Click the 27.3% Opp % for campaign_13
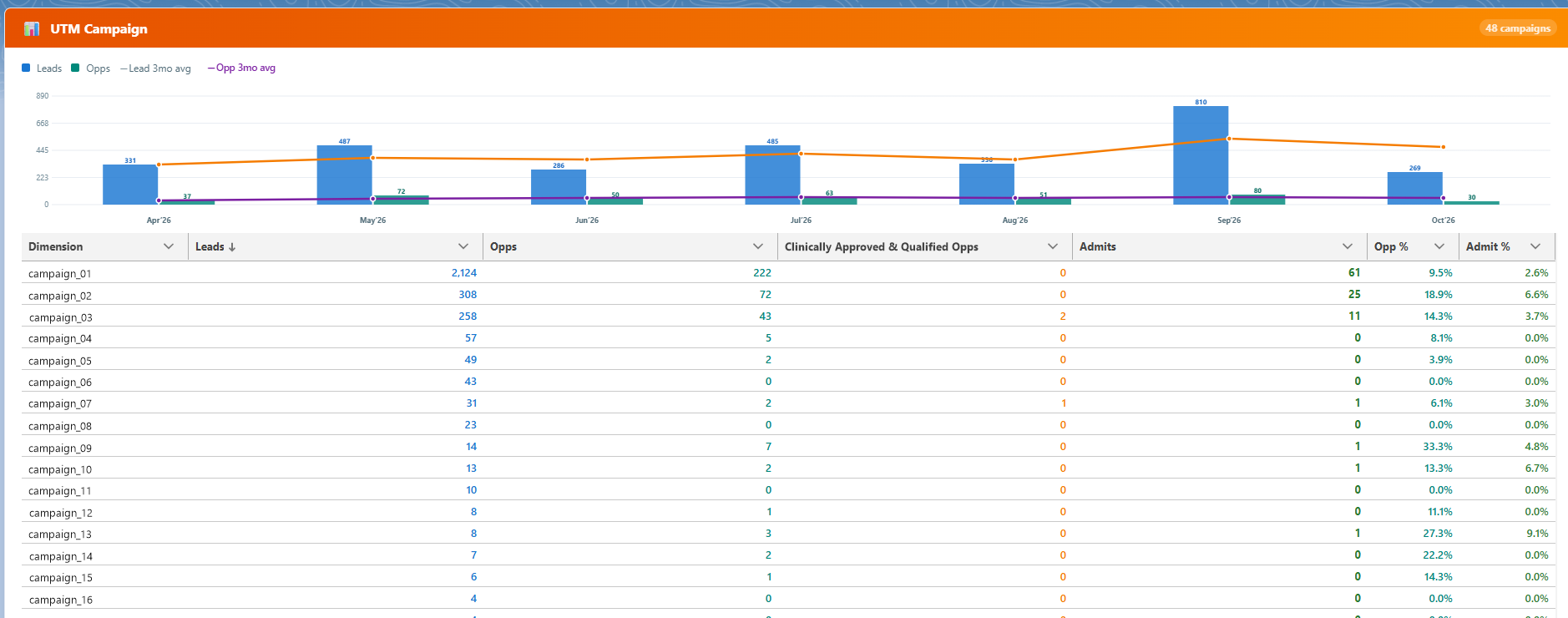The height and width of the screenshot is (618, 1568). coord(1438,534)
